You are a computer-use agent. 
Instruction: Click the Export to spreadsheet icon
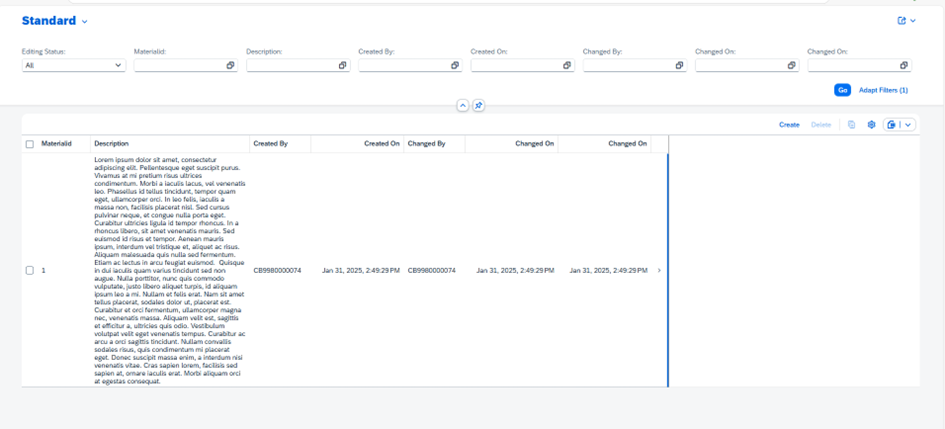pos(891,125)
